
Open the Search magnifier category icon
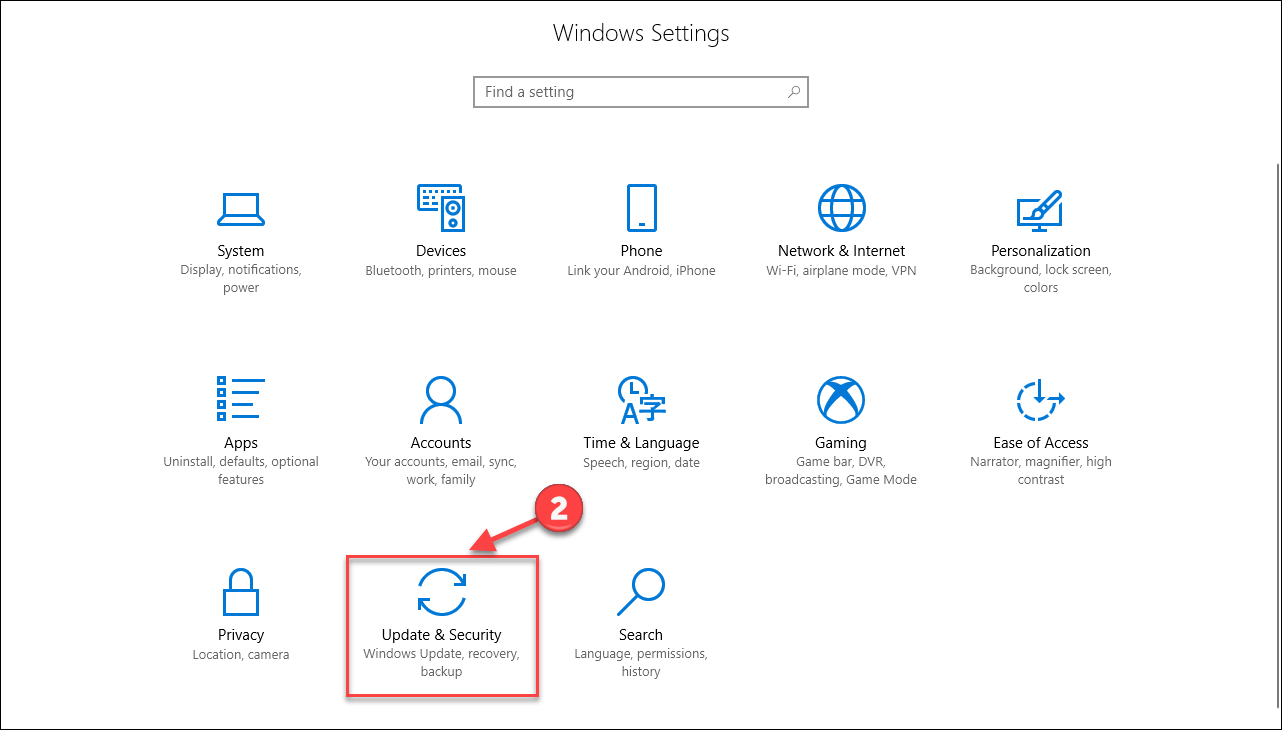point(641,592)
